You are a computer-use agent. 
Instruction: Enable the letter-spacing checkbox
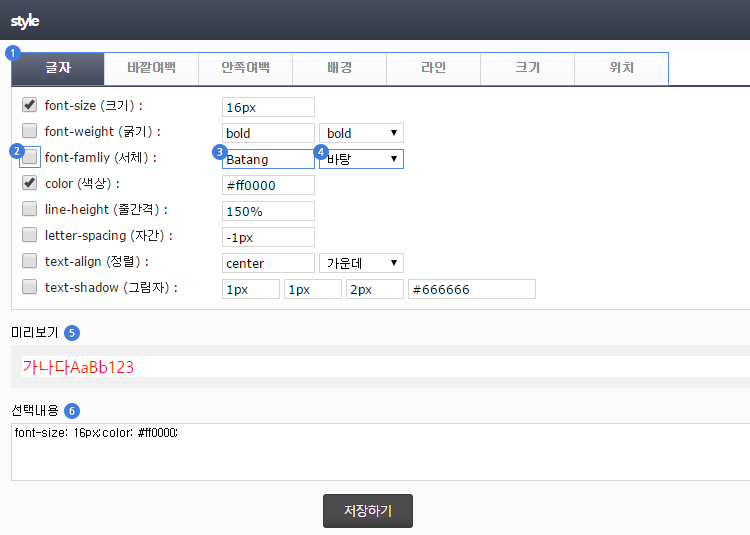[30, 235]
